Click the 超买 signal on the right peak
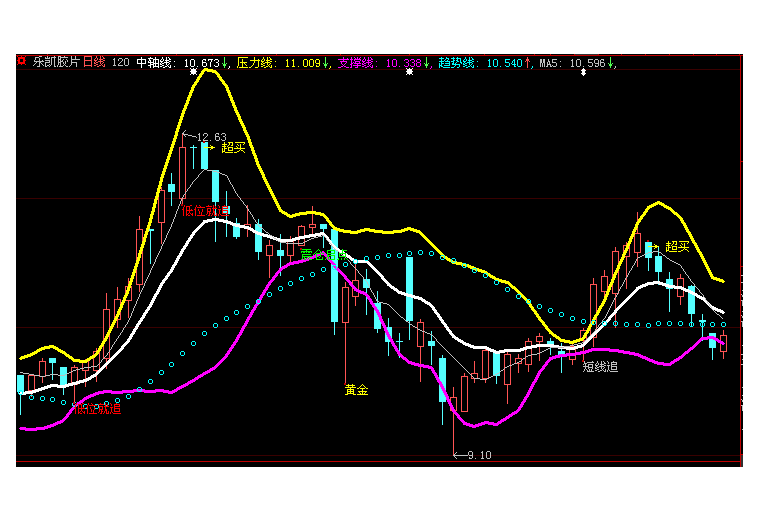 tap(678, 246)
